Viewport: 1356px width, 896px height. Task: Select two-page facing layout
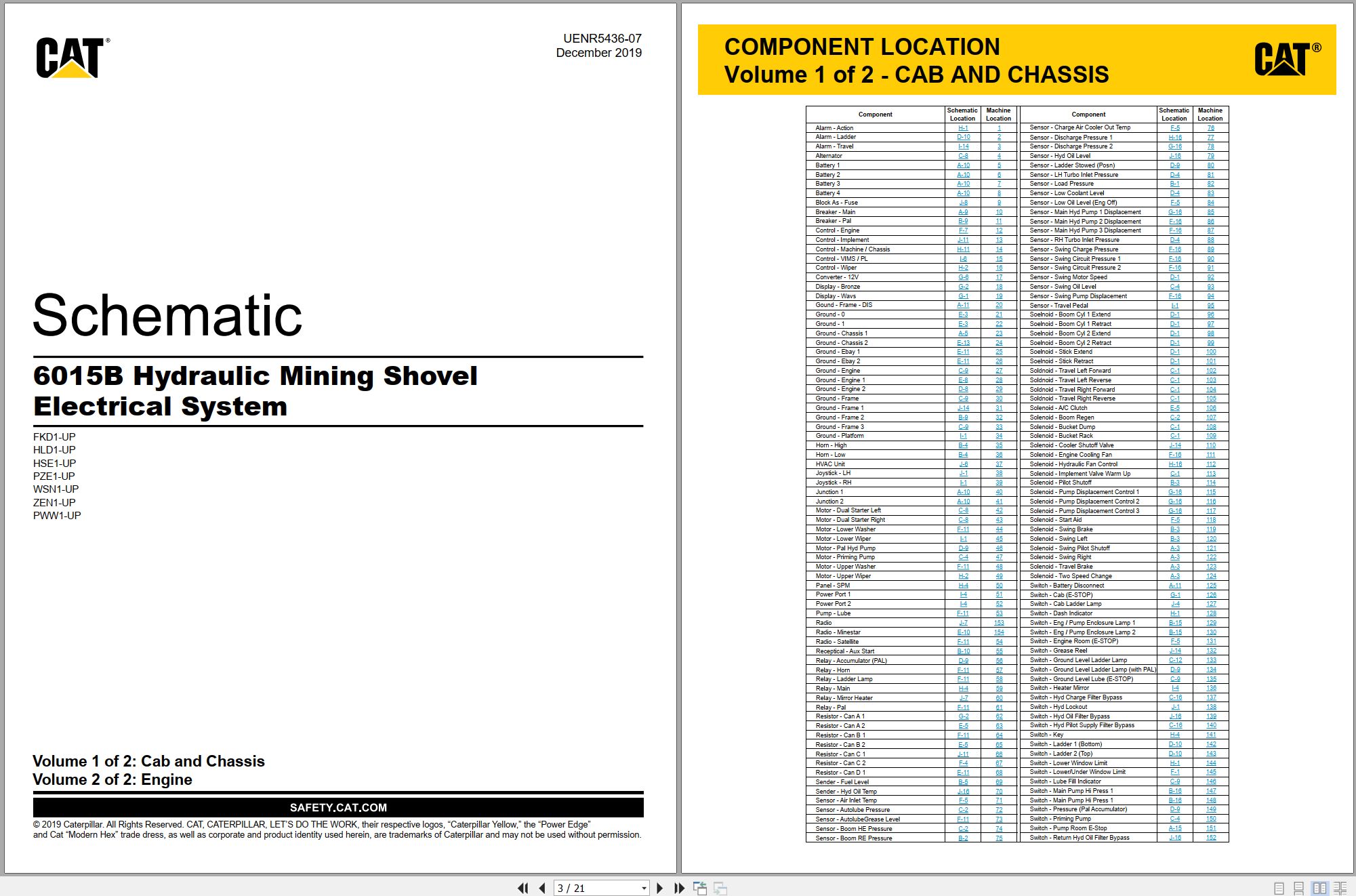point(1319,888)
